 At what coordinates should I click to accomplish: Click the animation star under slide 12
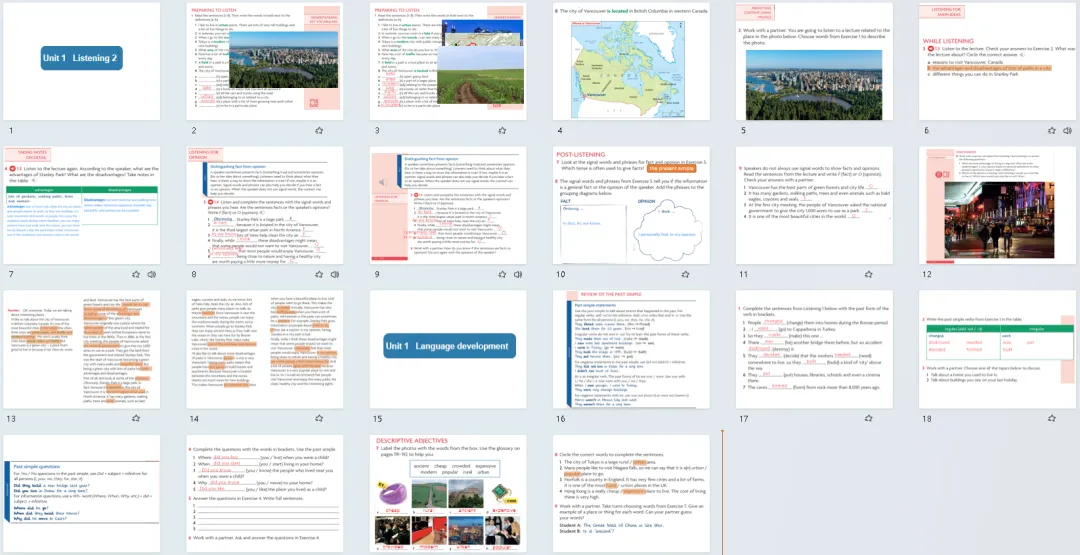[1052, 274]
